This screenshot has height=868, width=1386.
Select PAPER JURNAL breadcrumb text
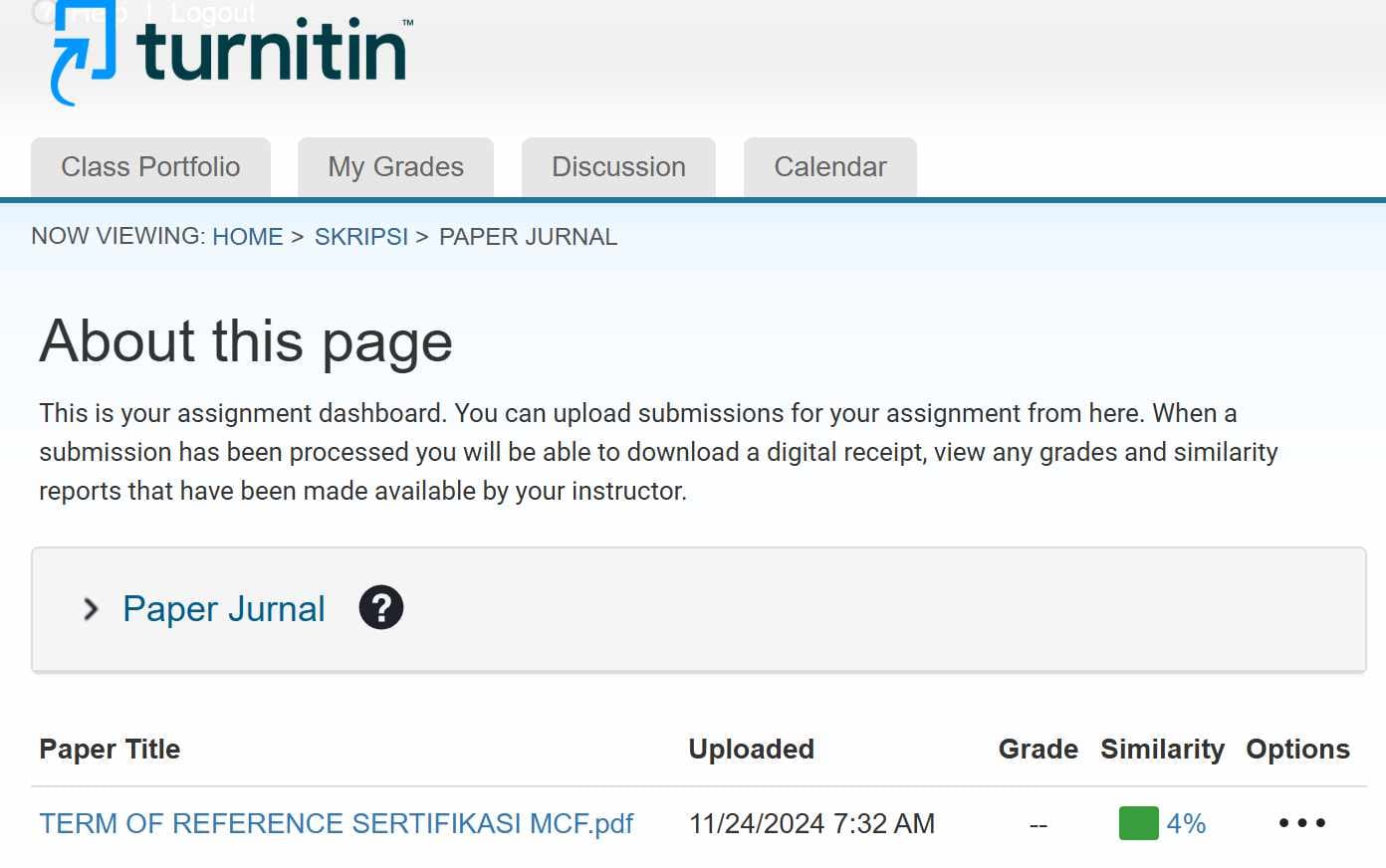point(528,237)
